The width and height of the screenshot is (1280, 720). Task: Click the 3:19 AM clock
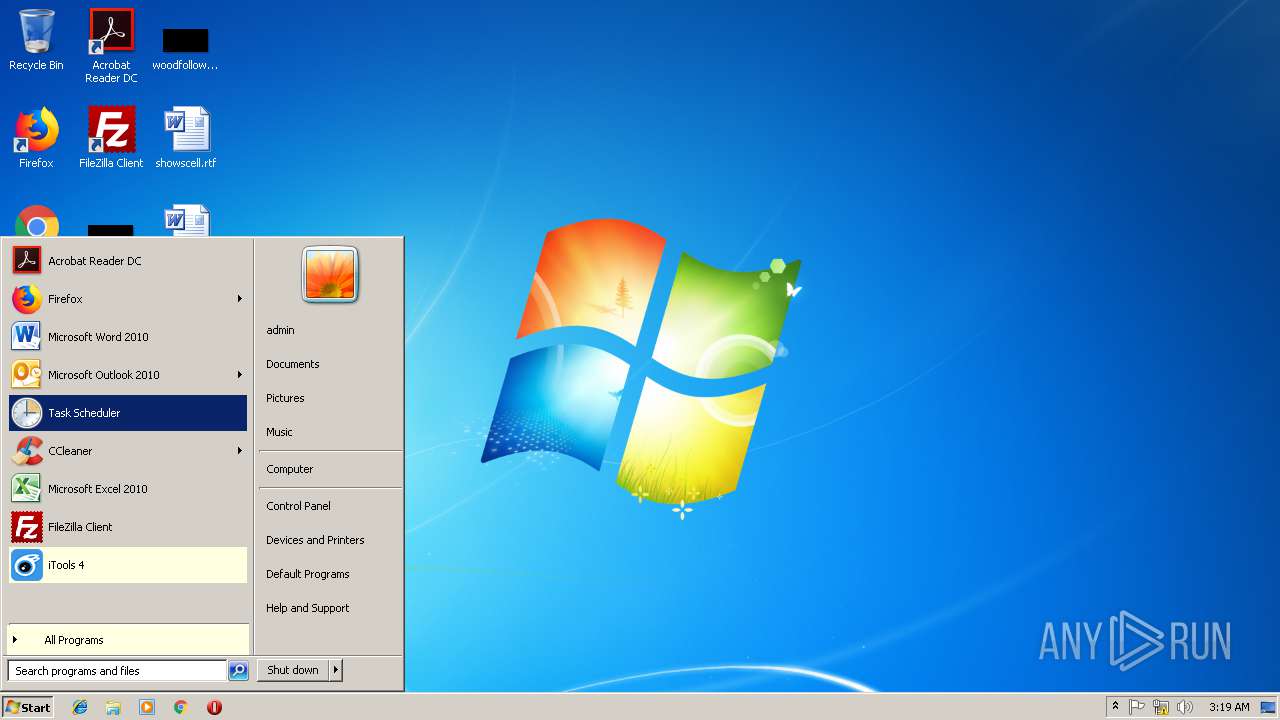(x=1229, y=707)
